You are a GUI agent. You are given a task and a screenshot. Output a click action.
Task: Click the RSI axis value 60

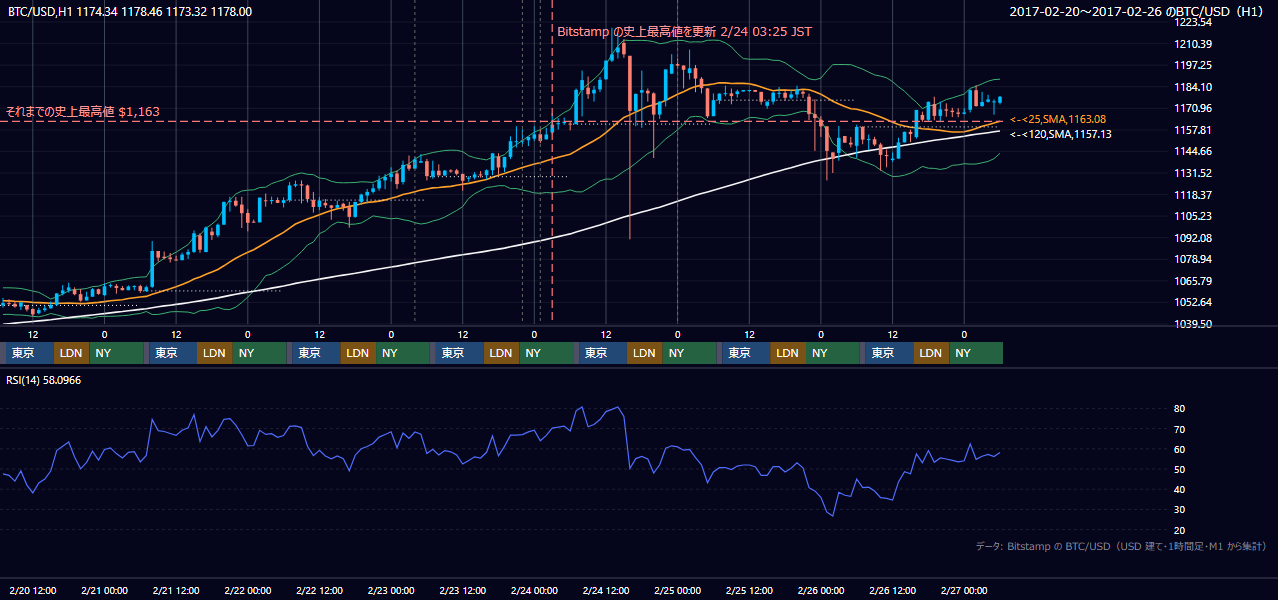pos(1179,449)
